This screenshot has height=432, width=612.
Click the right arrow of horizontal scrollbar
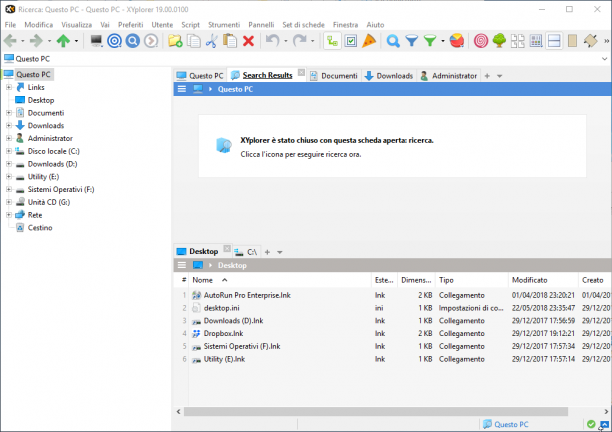[x=606, y=411]
